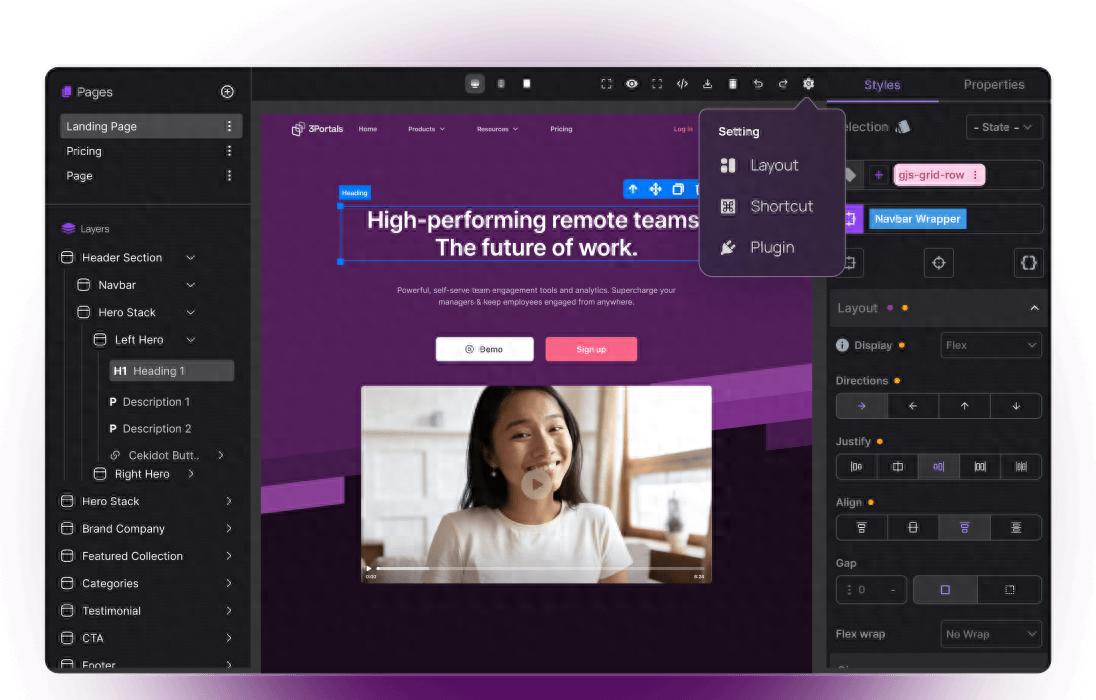Expand the Featured Collection layer

[229, 556]
